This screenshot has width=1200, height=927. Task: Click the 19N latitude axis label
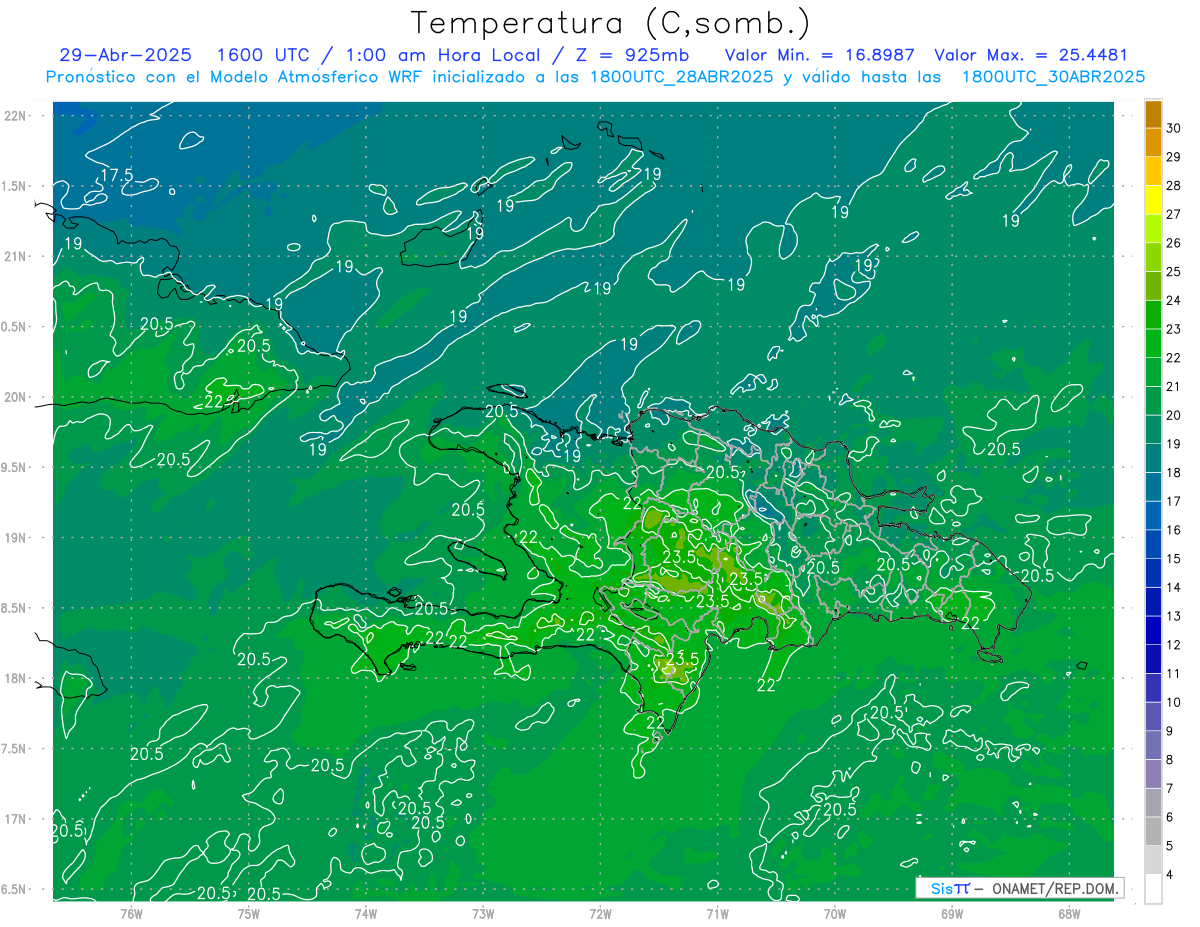tap(15, 537)
